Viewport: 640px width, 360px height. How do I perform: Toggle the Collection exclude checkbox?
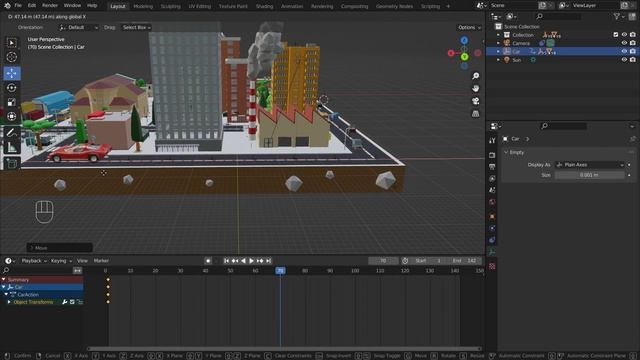[616, 35]
